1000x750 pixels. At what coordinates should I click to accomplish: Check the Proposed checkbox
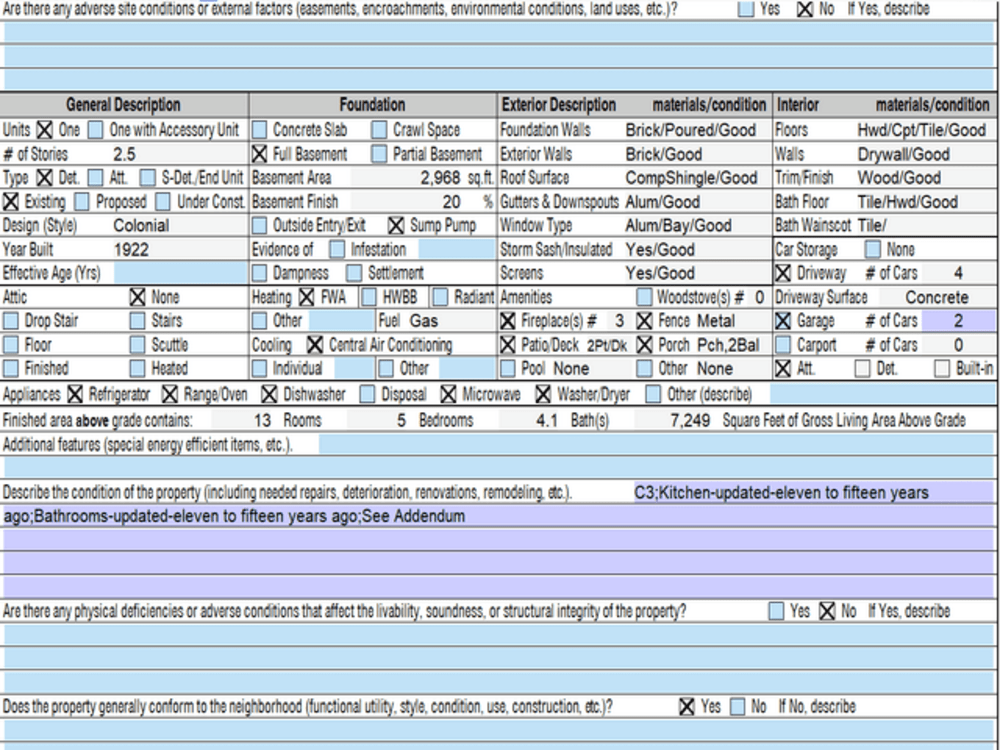point(82,202)
